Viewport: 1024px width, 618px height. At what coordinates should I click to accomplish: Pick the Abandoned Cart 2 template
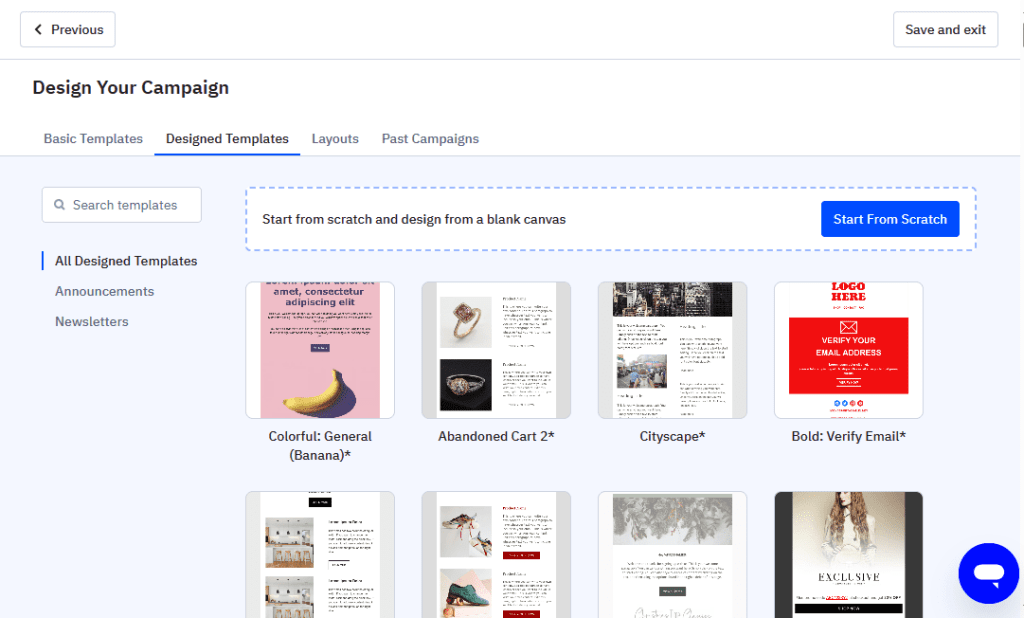[496, 350]
